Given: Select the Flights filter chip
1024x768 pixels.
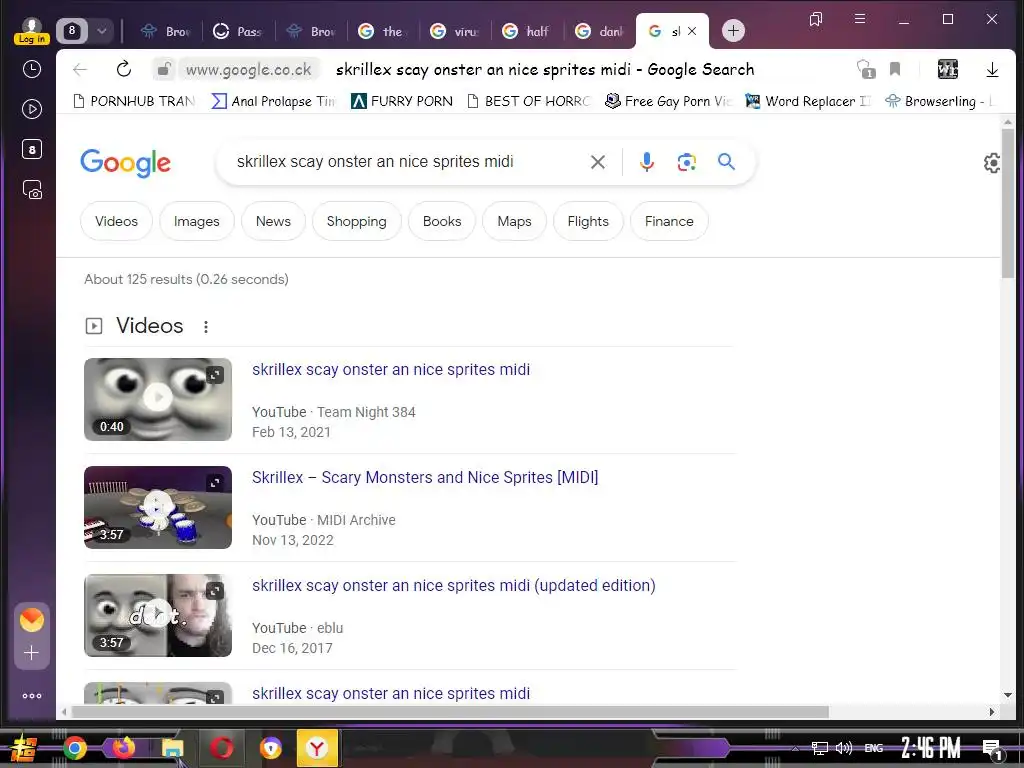Looking at the screenshot, I should (x=588, y=221).
